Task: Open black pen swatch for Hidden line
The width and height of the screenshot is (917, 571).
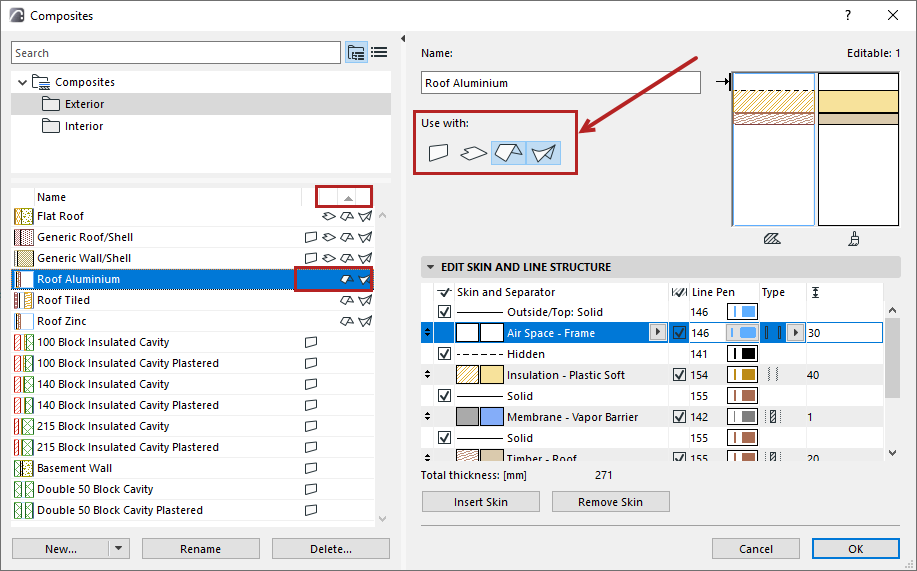Action: [742, 354]
